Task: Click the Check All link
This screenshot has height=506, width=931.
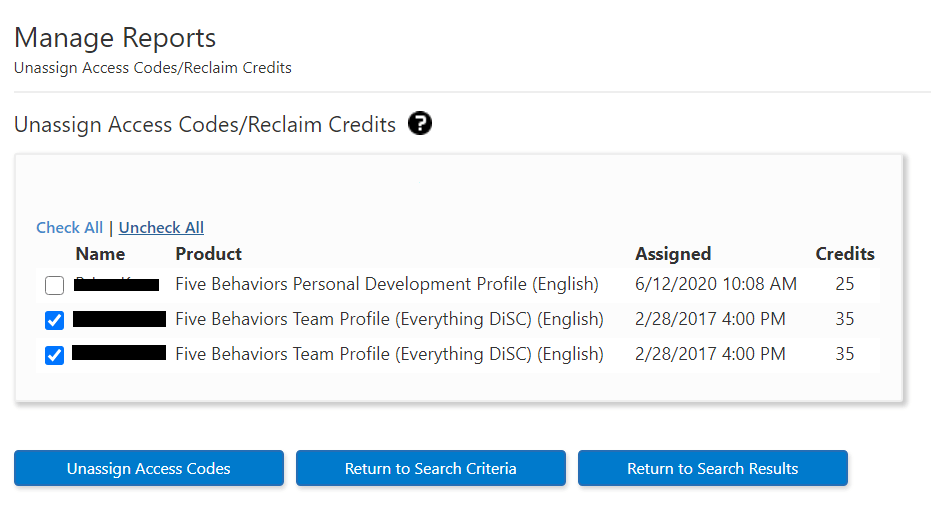Action: pos(69,227)
